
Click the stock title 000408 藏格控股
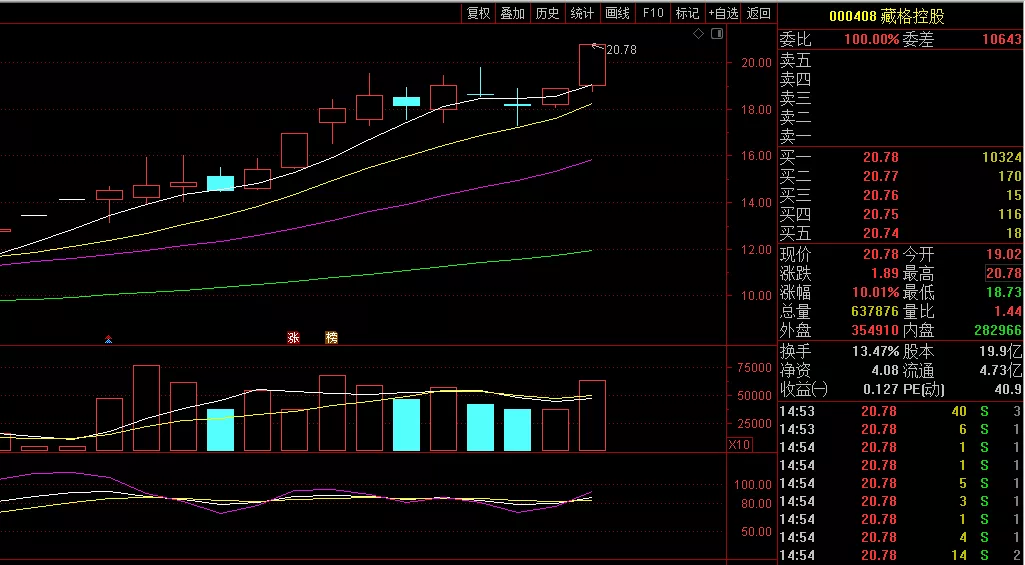pos(886,17)
